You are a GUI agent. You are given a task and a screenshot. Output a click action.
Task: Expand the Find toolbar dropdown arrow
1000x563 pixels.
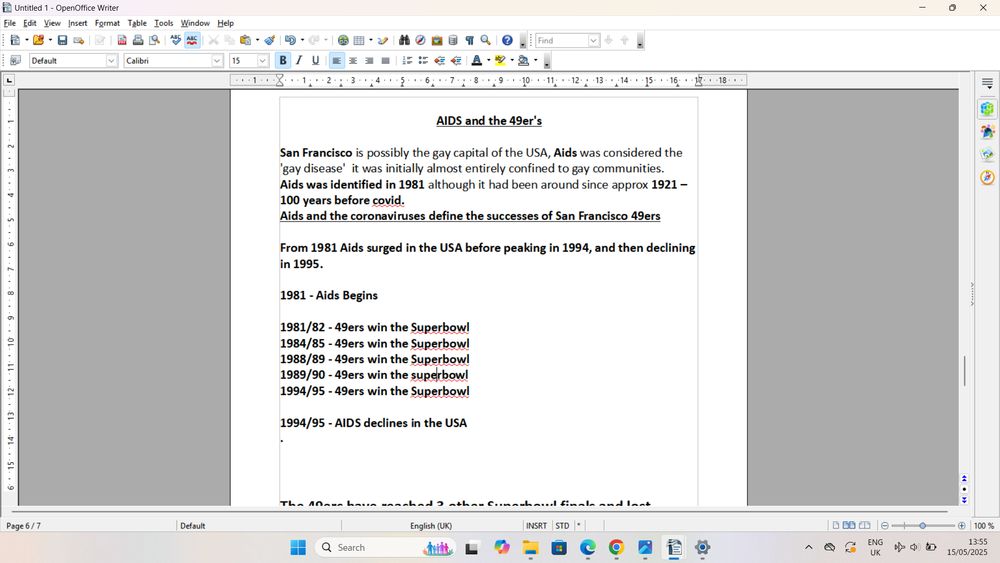593,40
